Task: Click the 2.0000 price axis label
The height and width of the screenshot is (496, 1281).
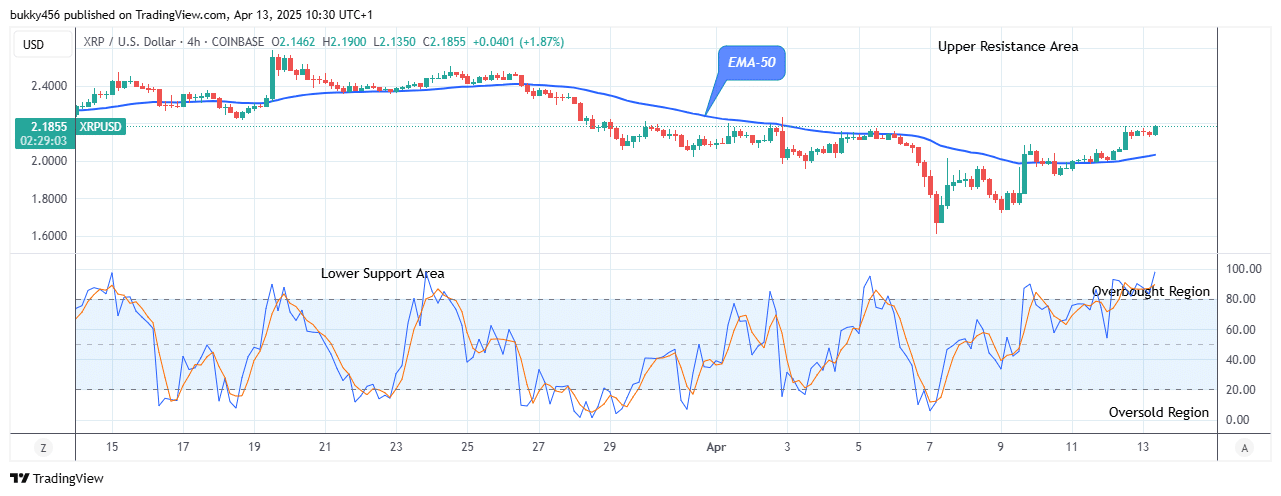Action: point(50,161)
